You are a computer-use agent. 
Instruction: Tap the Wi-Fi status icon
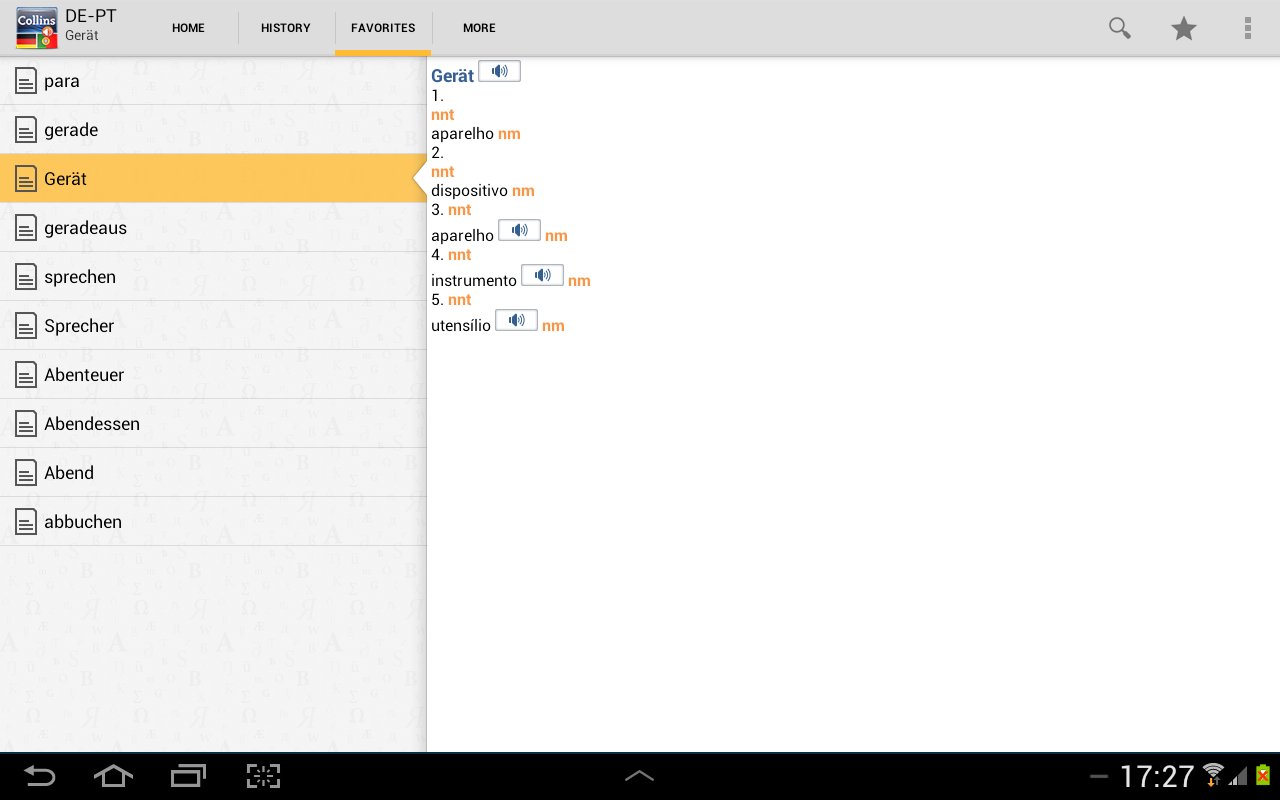click(1213, 775)
